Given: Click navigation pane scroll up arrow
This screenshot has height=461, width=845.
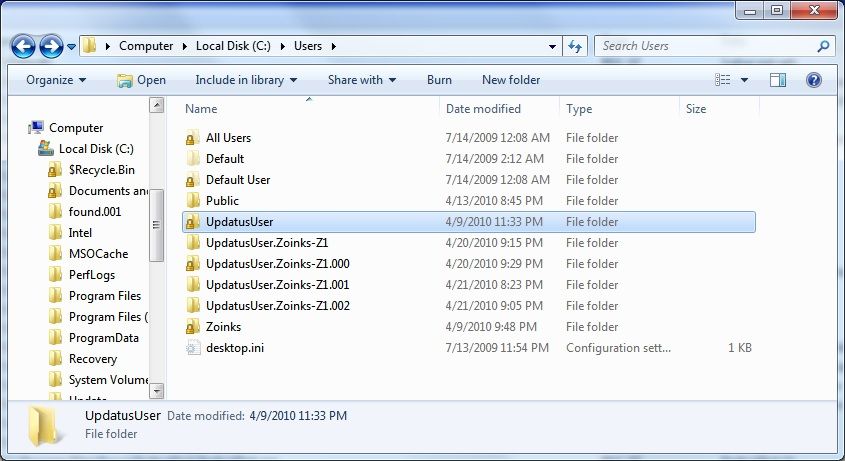Looking at the screenshot, I should (156, 105).
